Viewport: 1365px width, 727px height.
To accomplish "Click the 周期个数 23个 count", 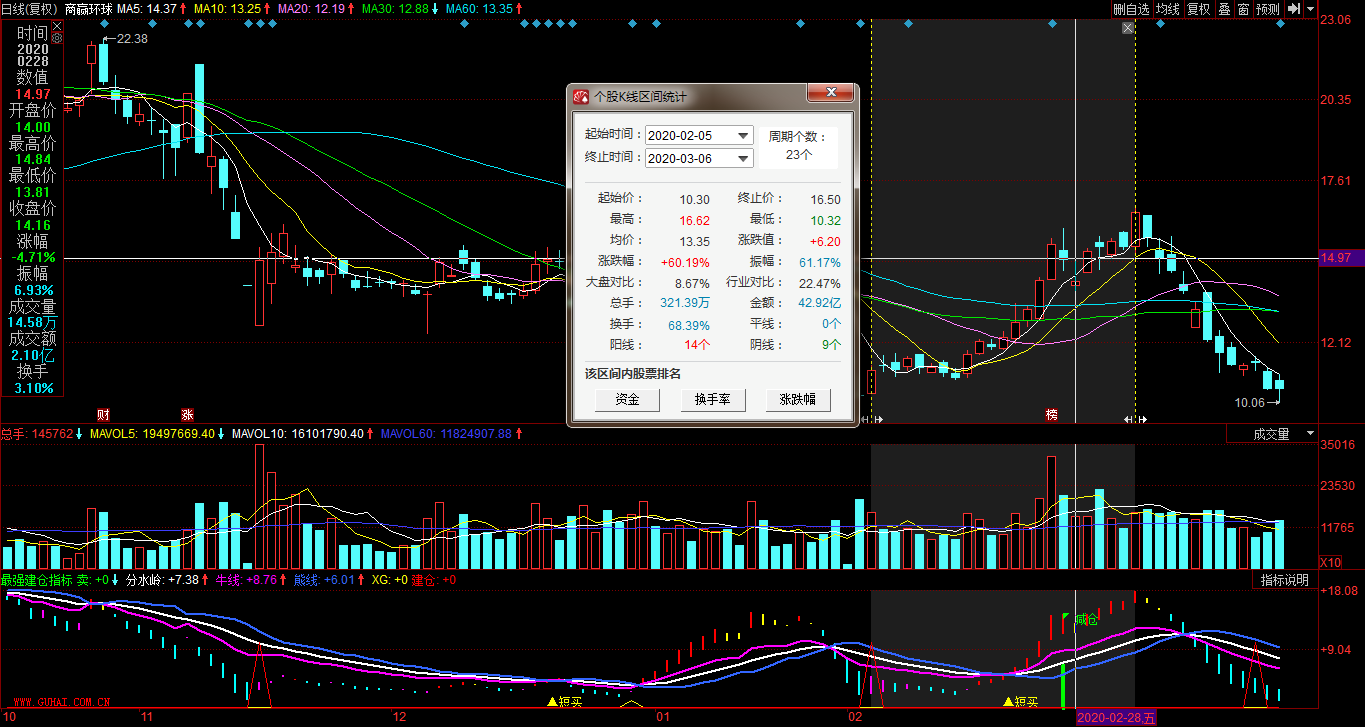I will [x=799, y=155].
